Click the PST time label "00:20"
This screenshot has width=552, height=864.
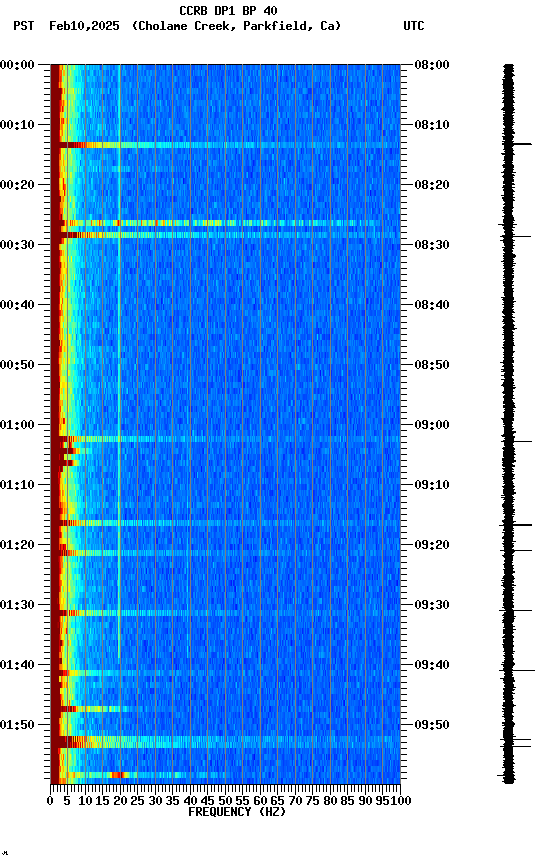click(17, 185)
